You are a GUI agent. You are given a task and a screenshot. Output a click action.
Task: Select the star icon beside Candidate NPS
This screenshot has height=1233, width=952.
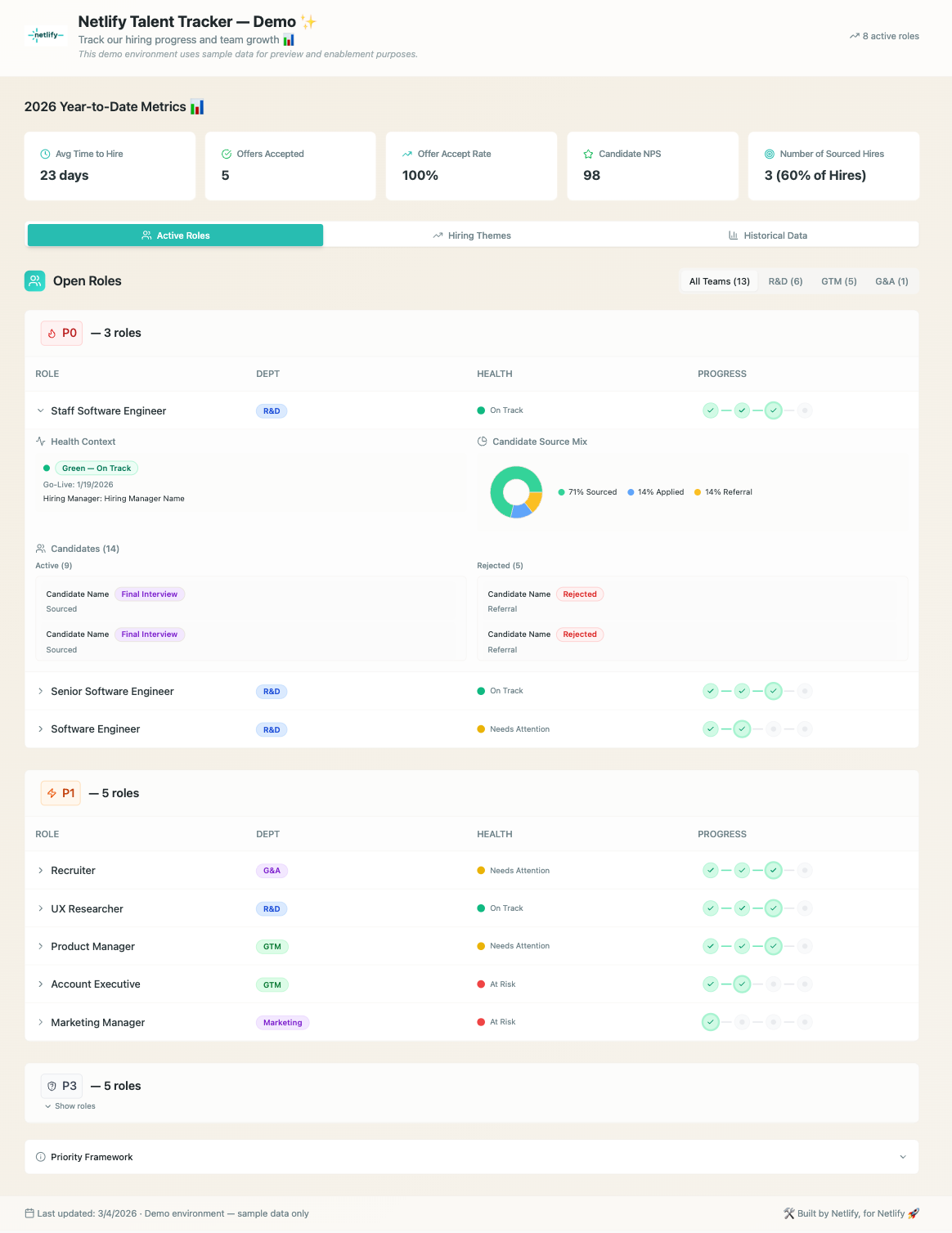[x=589, y=154]
